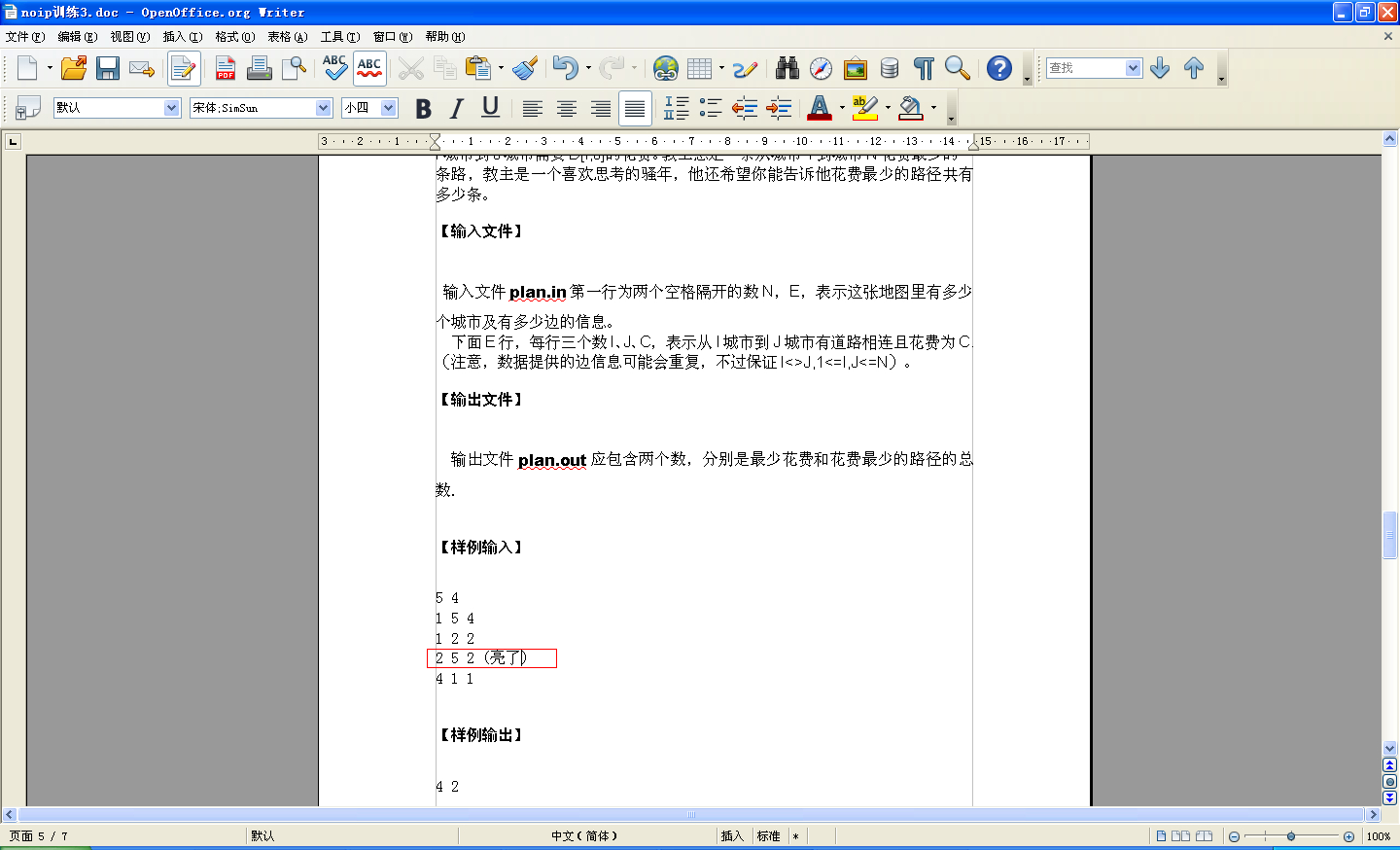1400x850 pixels.
Task: Undo the last action
Action: click(x=565, y=68)
